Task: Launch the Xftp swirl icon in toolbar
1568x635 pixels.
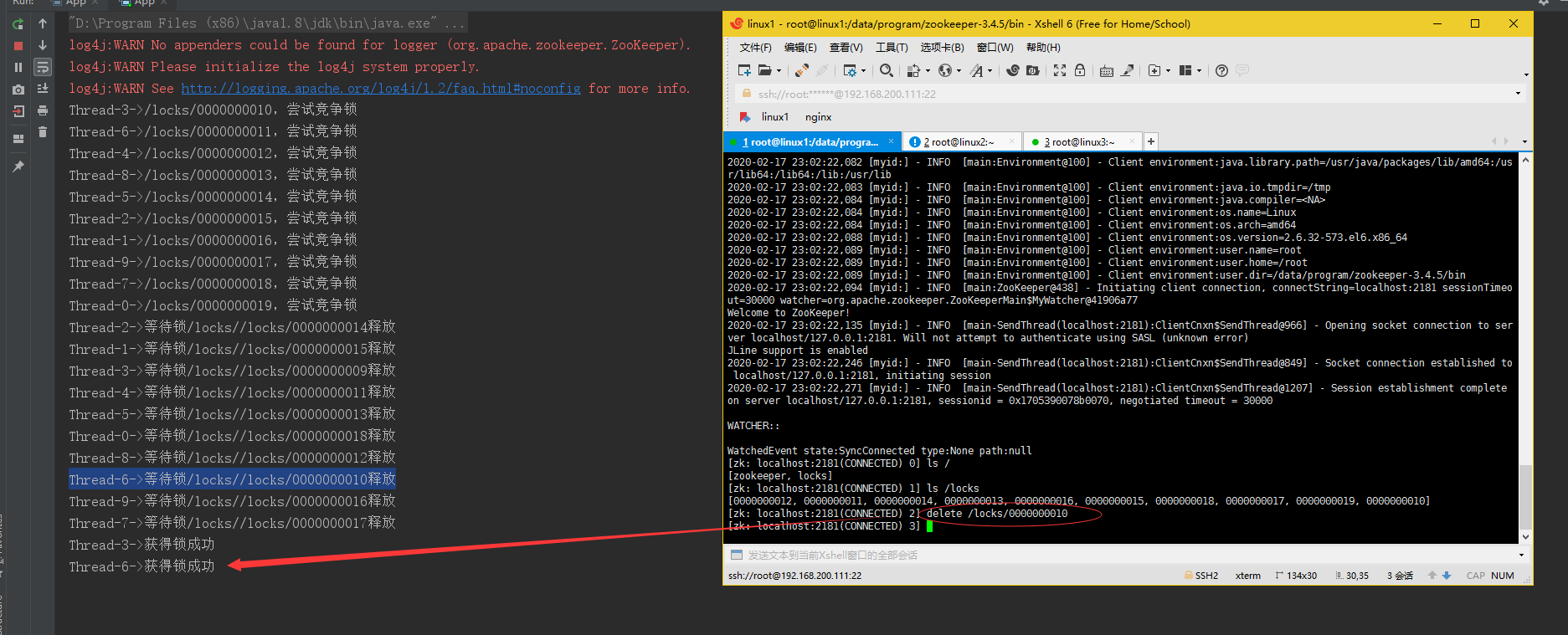Action: (x=1013, y=70)
